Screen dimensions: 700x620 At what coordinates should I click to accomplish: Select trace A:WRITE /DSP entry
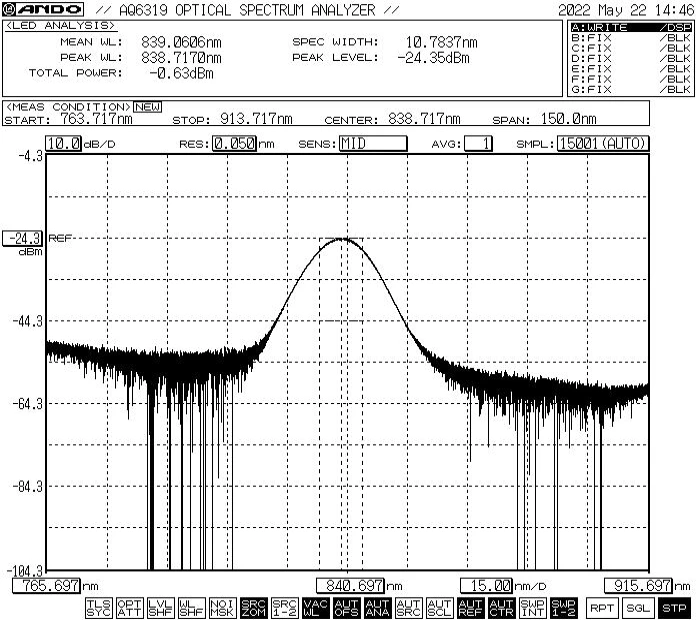(x=631, y=27)
